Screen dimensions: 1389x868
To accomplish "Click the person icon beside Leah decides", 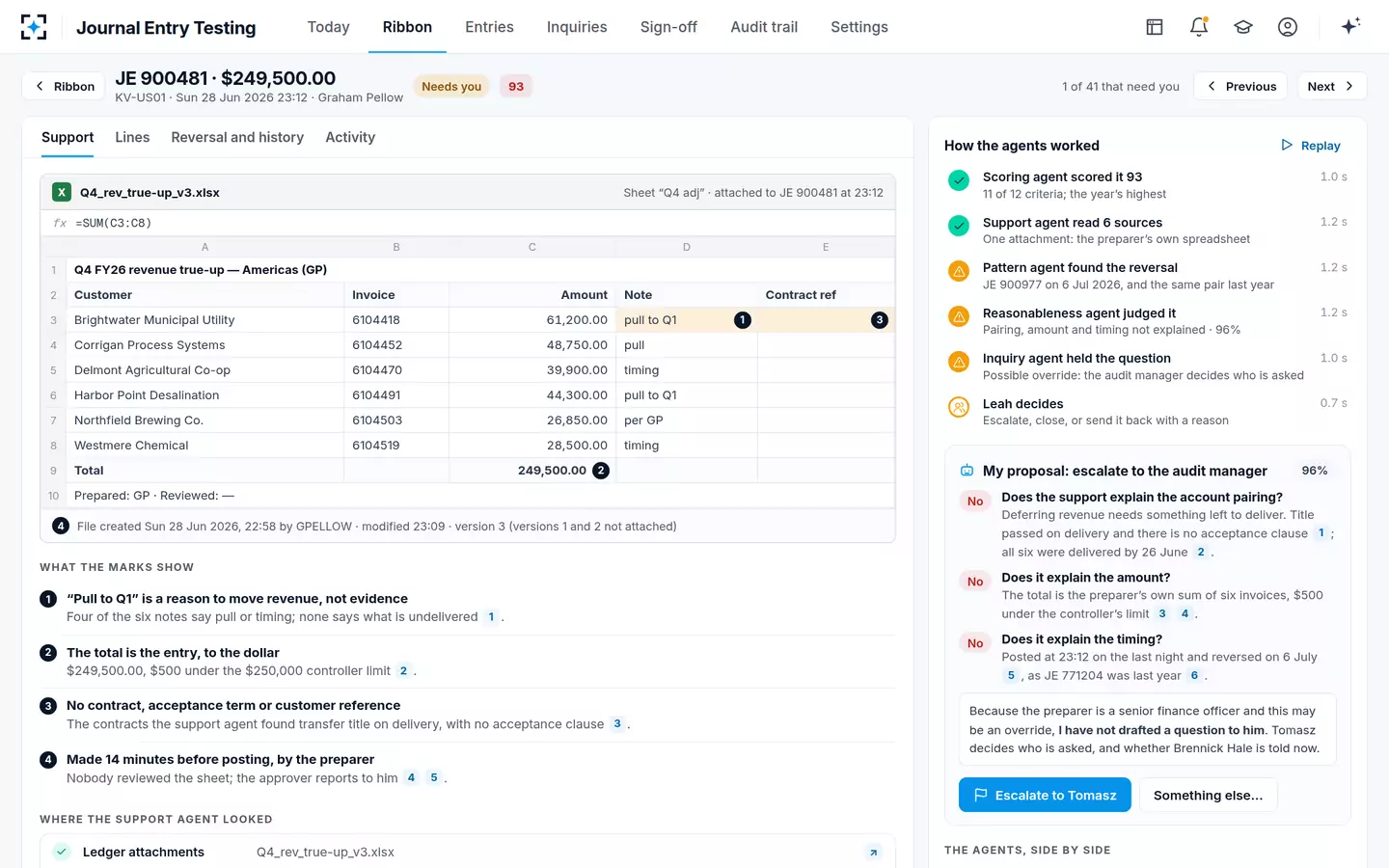I will pos(959,407).
